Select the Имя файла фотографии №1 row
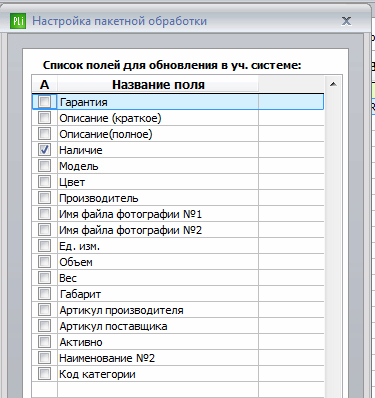Viewport: 375px width, 398px height. [178, 213]
